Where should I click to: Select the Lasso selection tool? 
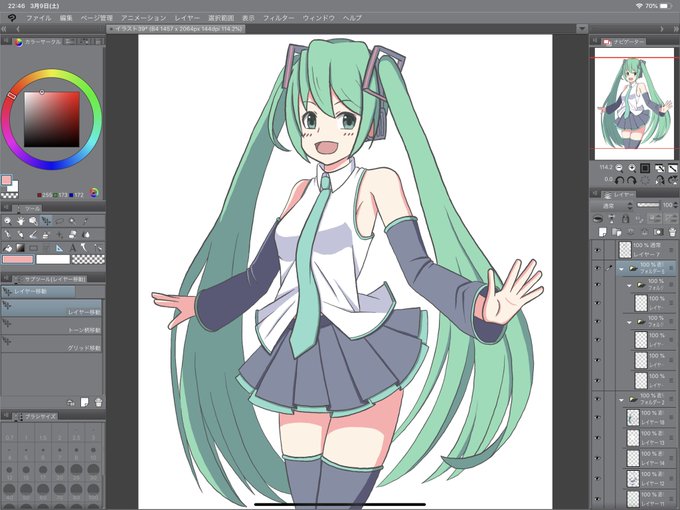pos(59,221)
